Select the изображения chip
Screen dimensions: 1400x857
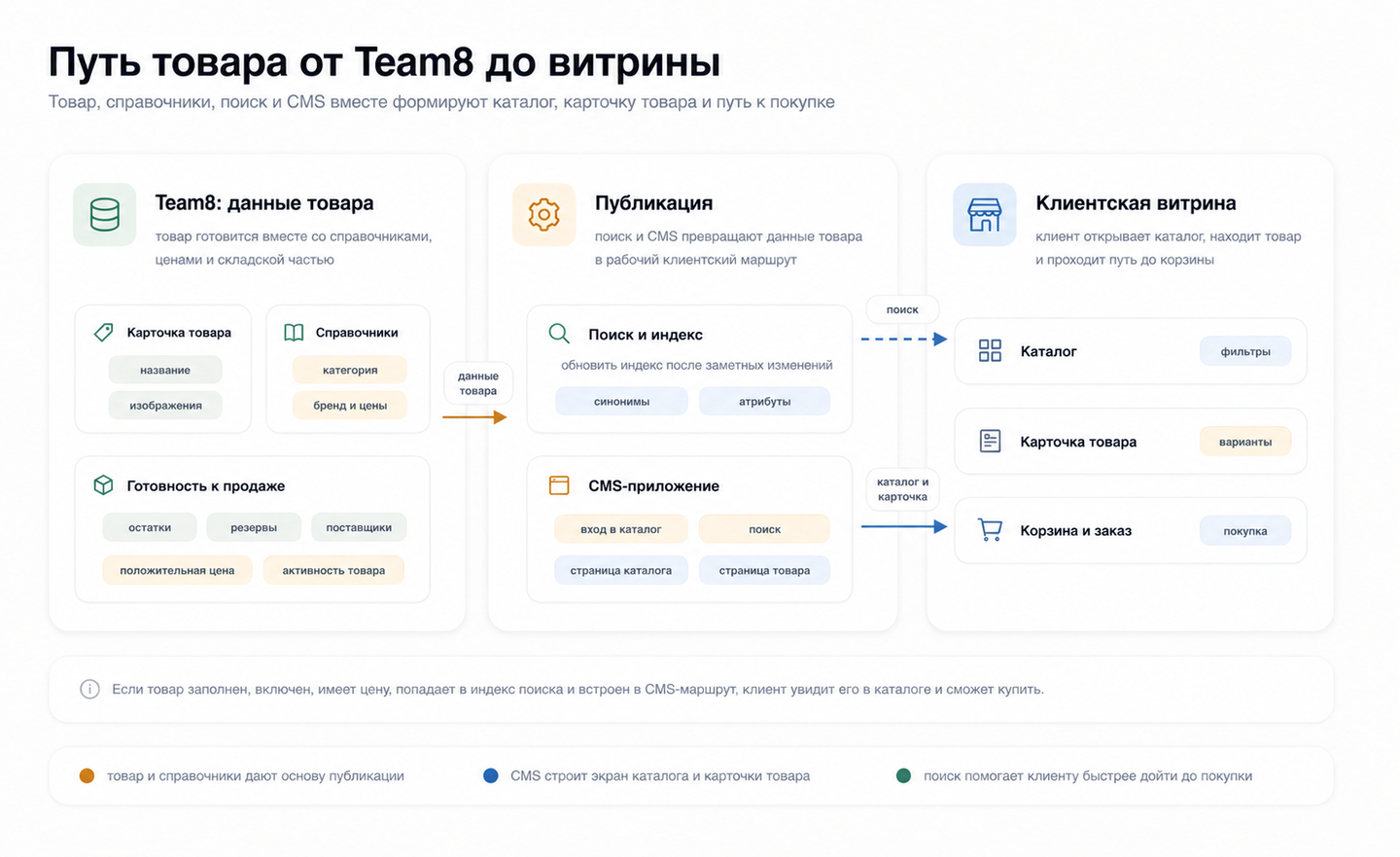165,405
